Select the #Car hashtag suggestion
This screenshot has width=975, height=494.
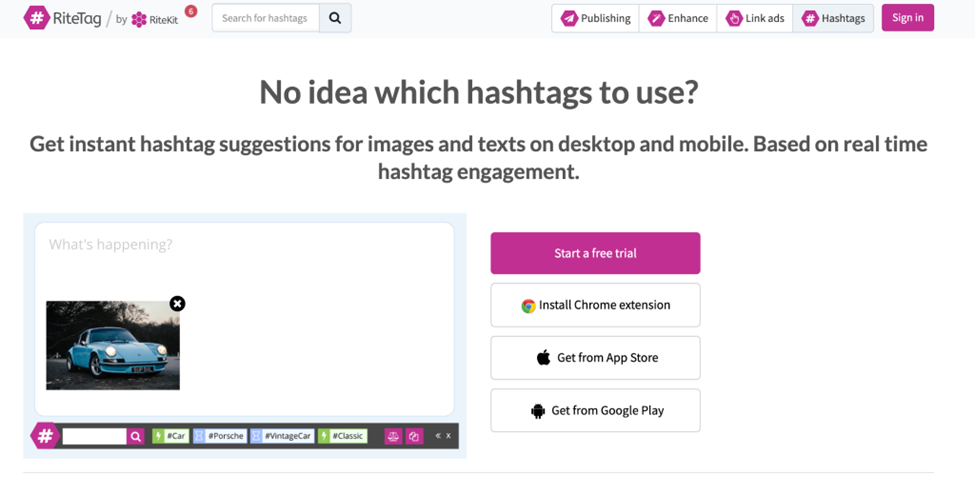coord(171,436)
